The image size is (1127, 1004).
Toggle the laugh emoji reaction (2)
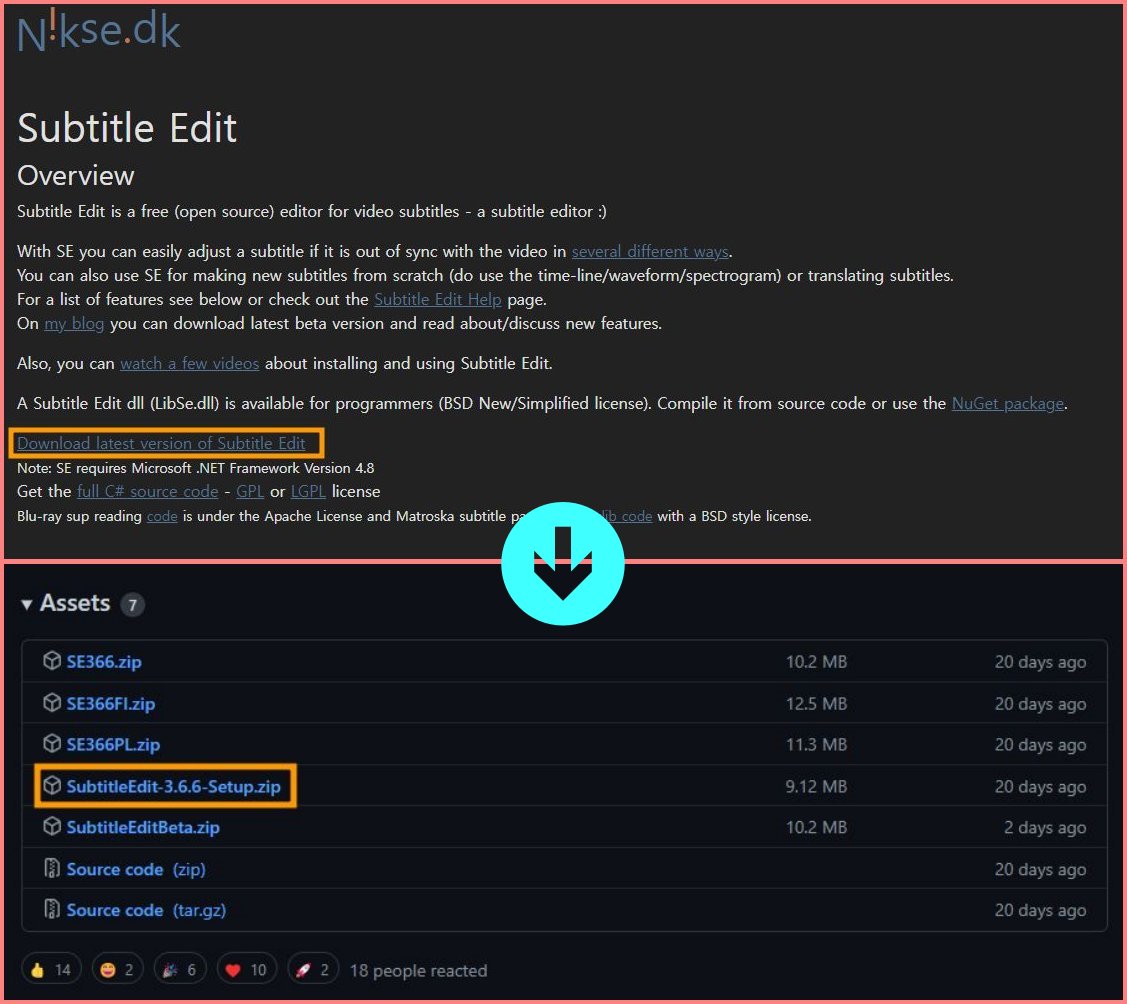point(117,970)
